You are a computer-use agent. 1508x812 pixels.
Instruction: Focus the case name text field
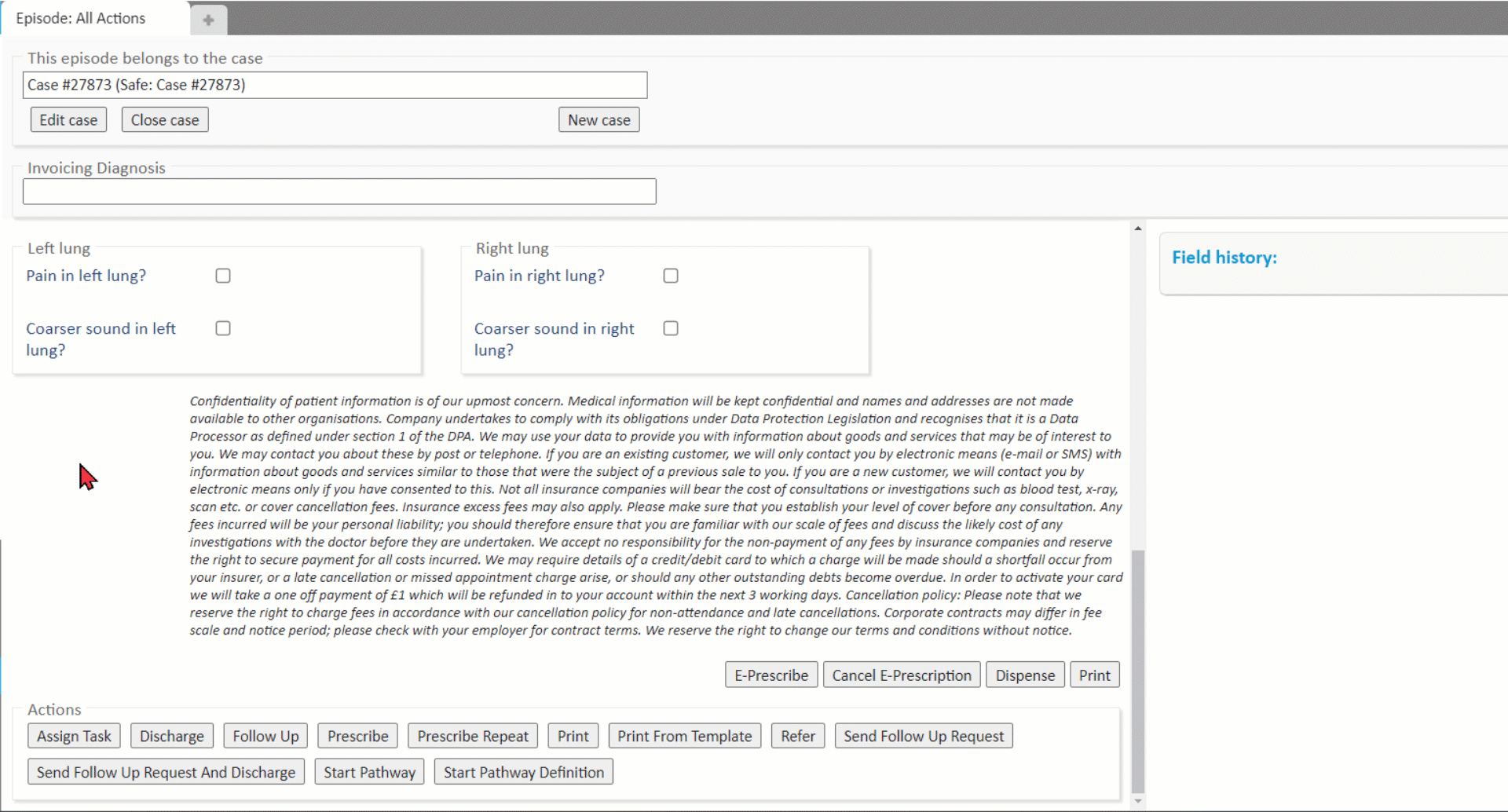click(335, 85)
